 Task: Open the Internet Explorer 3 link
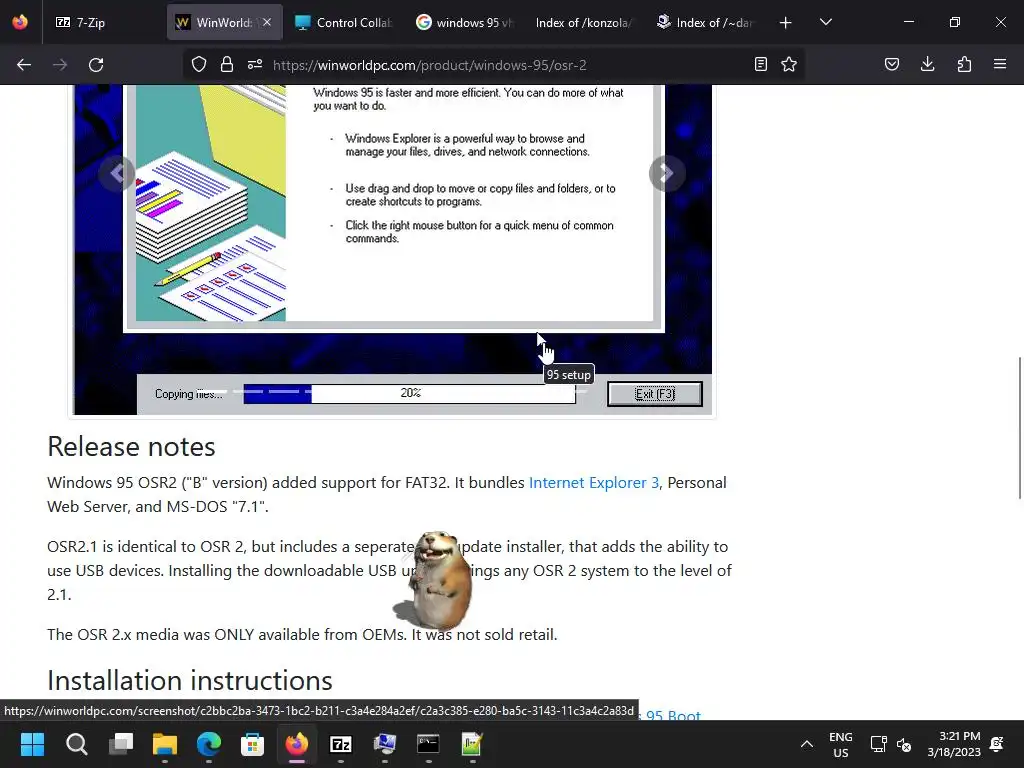[x=594, y=483]
